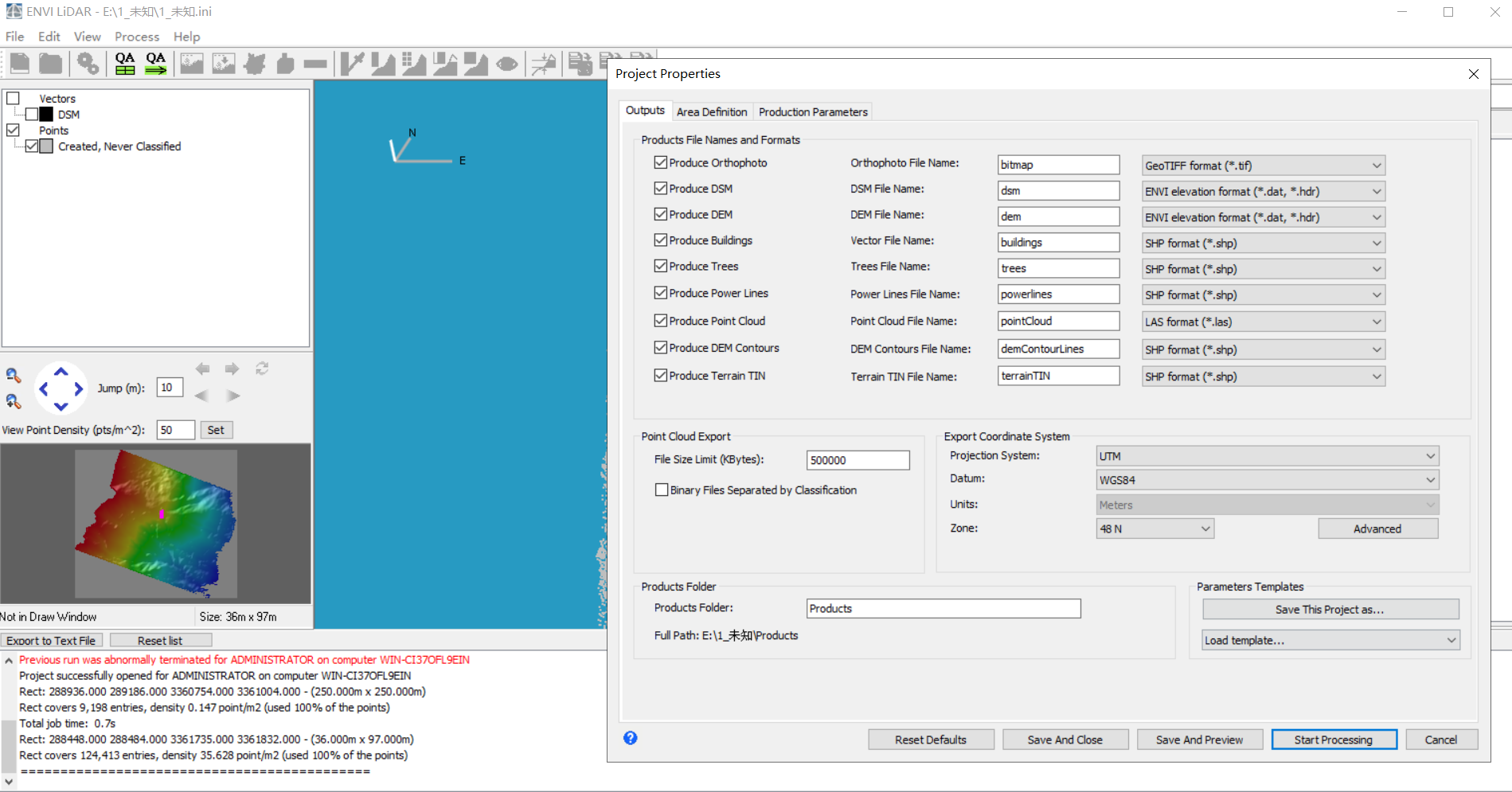Pan the view down with blue arrow
Screen dimensions: 1512x792
(61, 406)
